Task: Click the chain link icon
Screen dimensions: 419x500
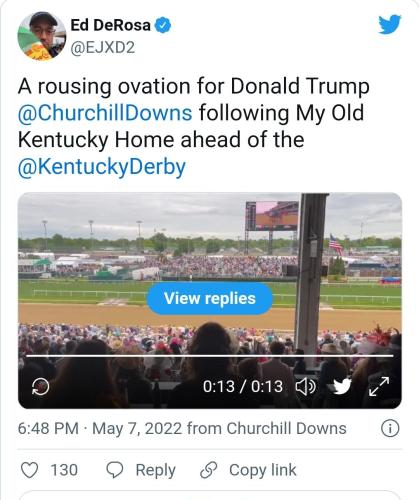Action: [209, 470]
